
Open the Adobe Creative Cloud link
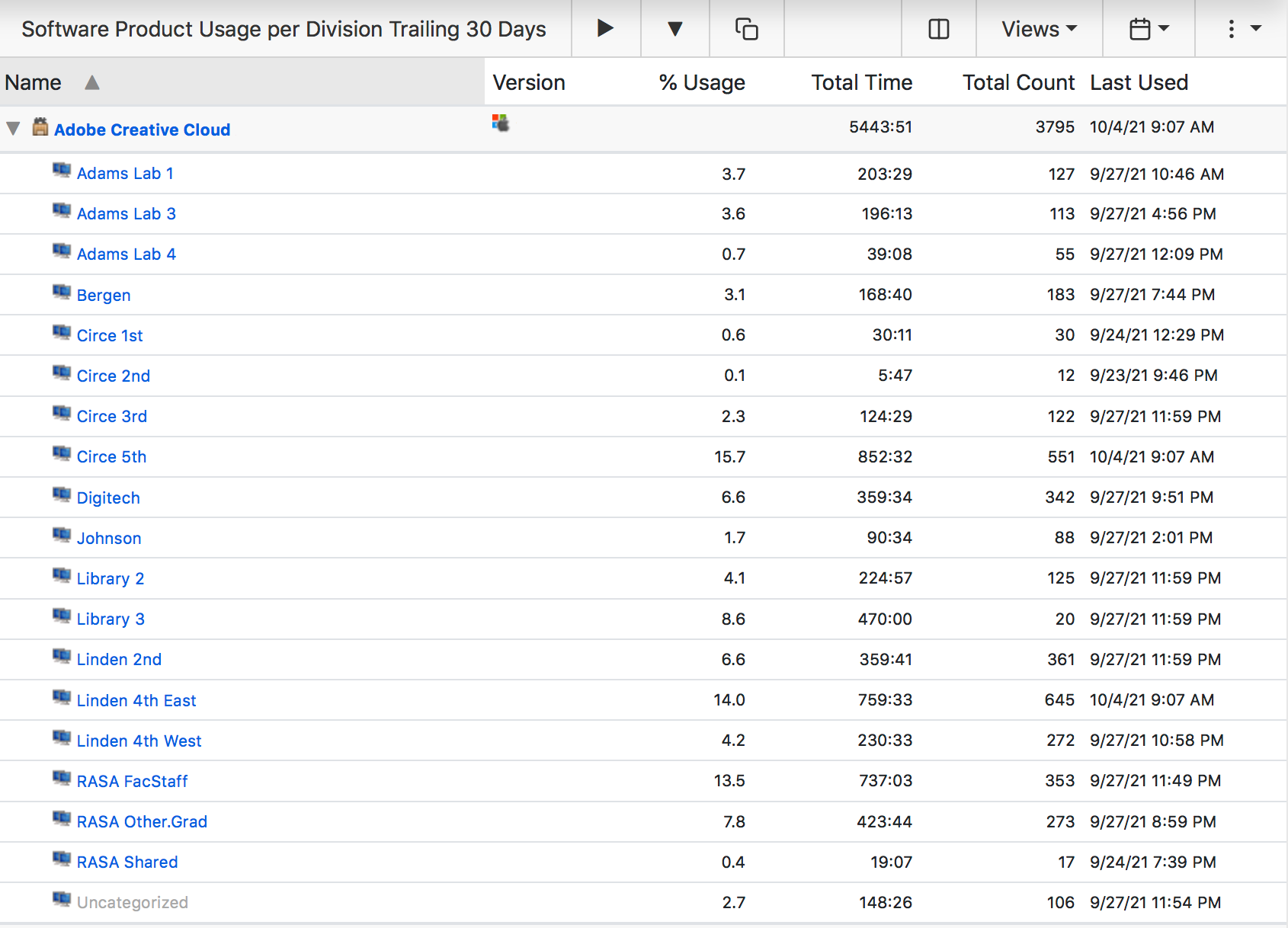pos(142,130)
